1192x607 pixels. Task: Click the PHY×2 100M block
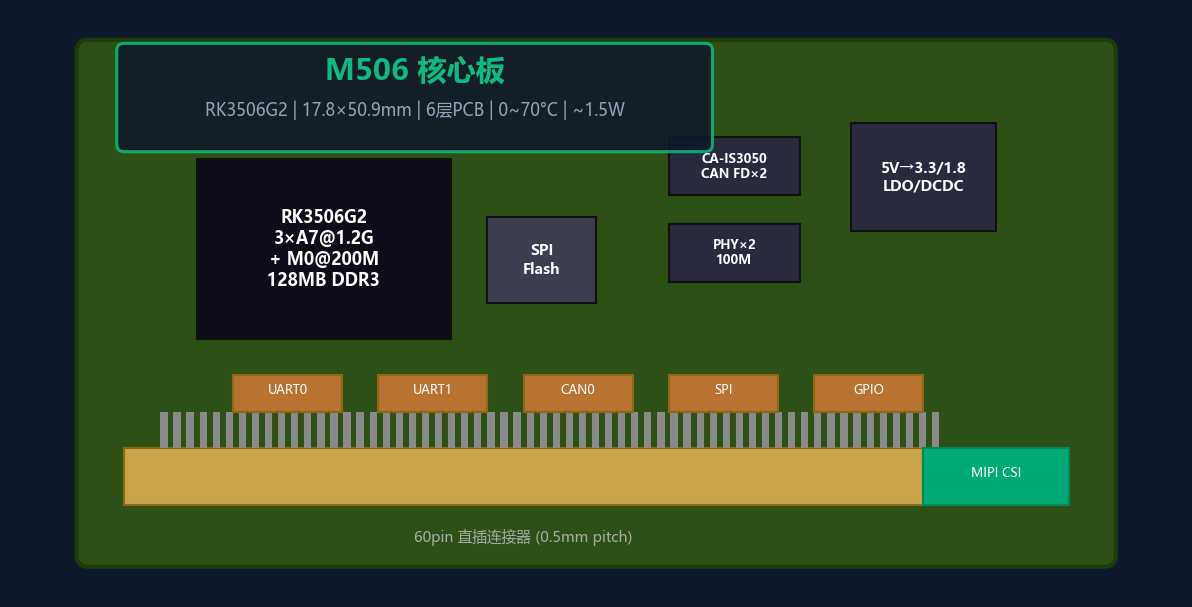pyautogui.click(x=734, y=253)
